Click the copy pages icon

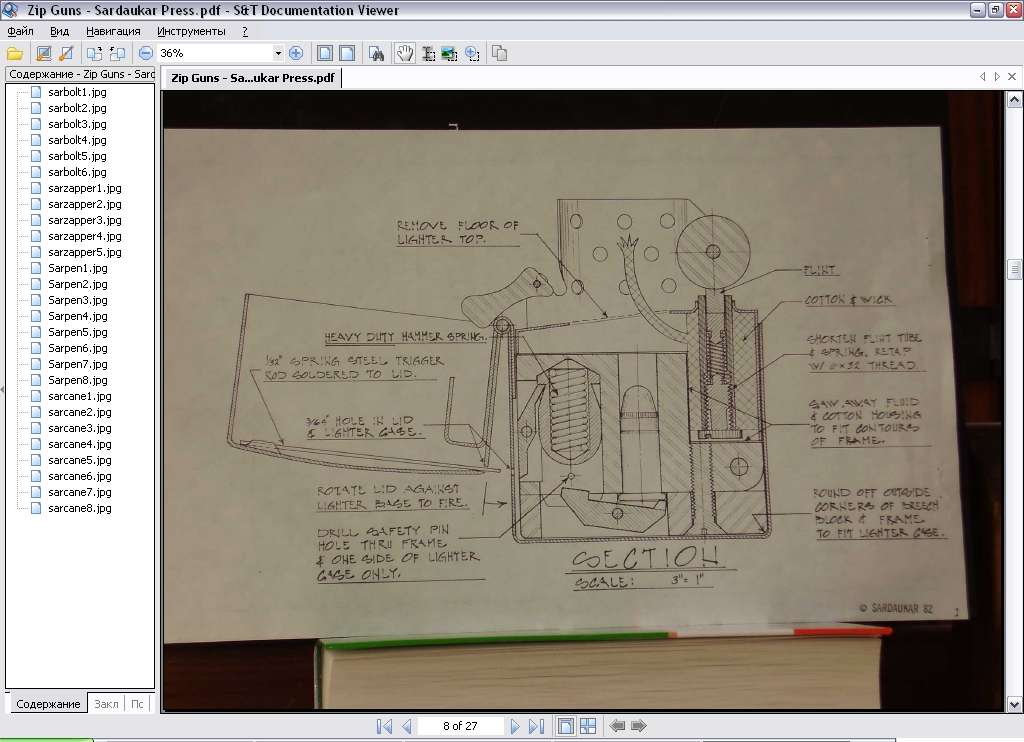(500, 54)
